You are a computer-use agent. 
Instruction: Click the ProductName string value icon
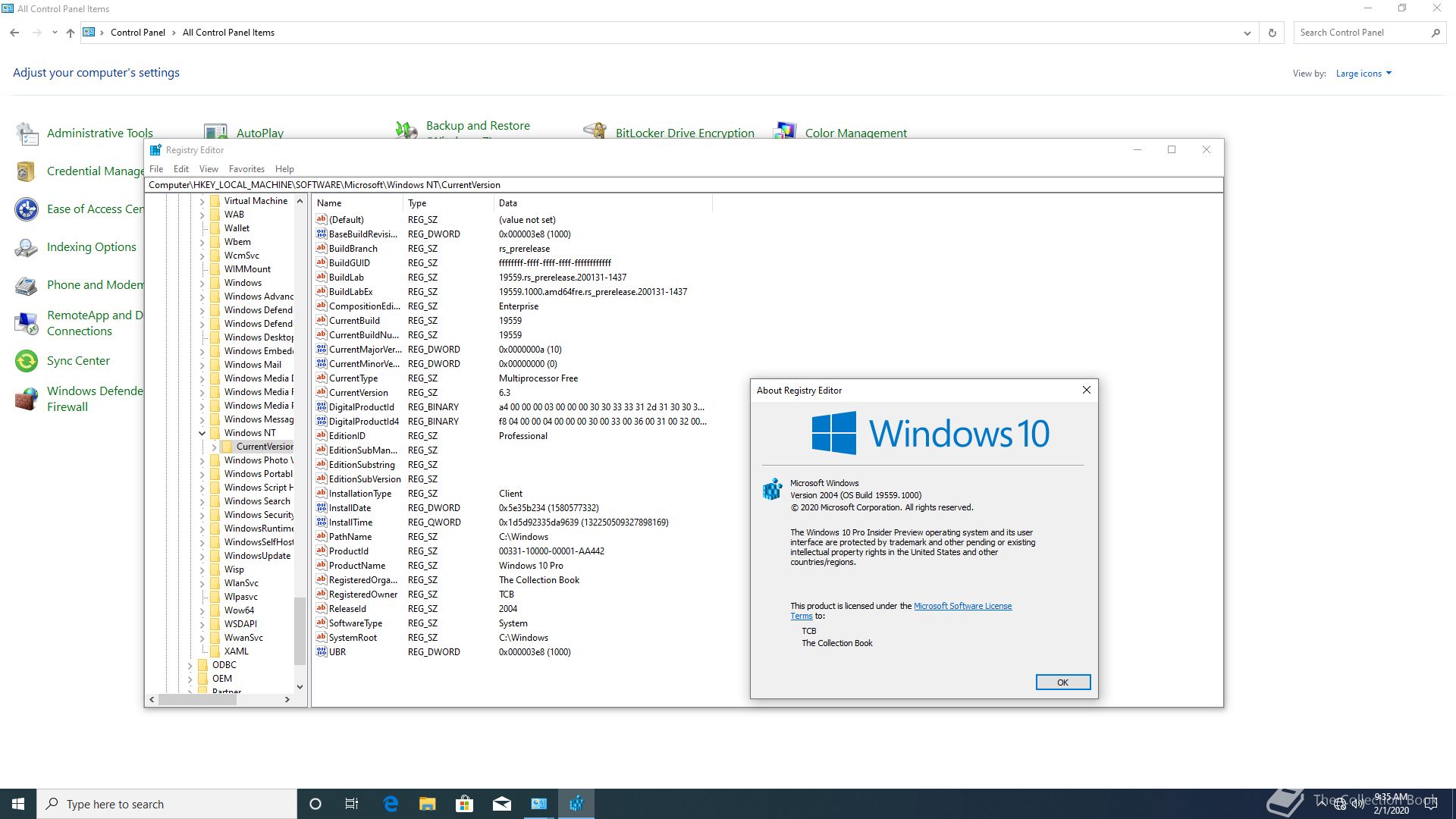point(322,565)
